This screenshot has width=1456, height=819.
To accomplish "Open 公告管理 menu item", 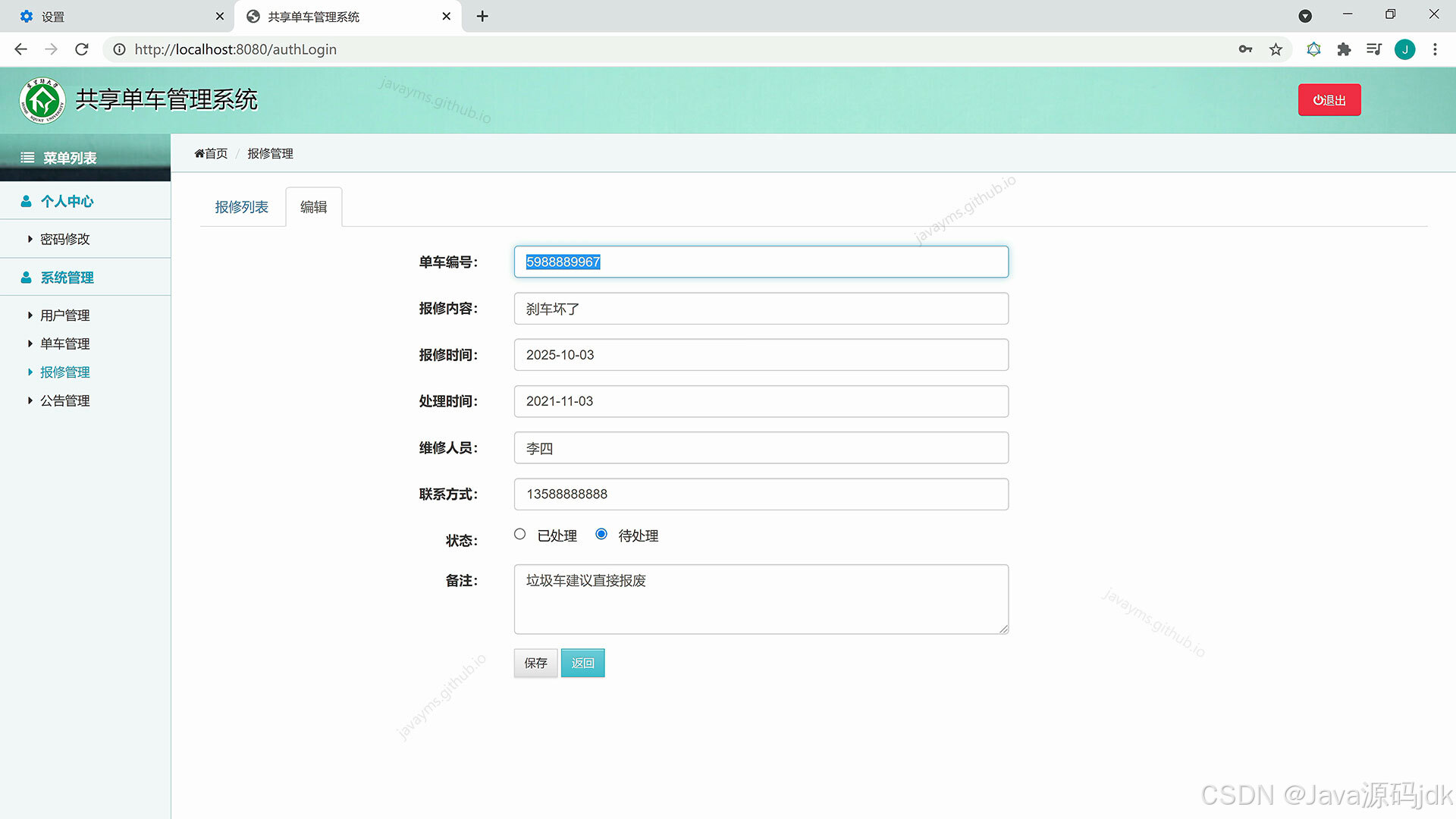I will pos(64,401).
